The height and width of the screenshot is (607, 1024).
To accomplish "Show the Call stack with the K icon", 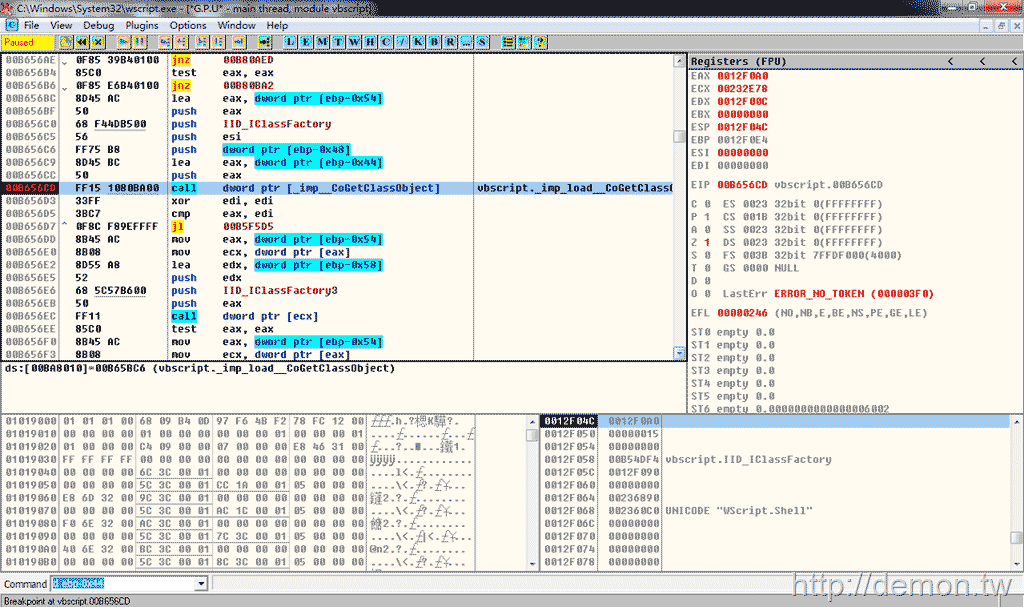I will (421, 42).
